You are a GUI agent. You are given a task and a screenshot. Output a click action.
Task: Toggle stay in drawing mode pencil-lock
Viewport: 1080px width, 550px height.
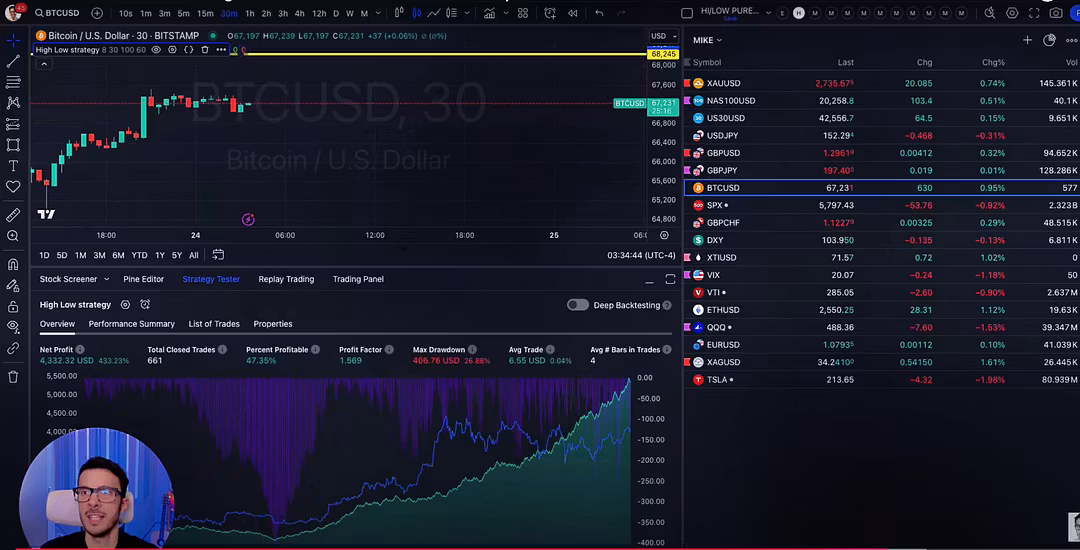tap(13, 286)
